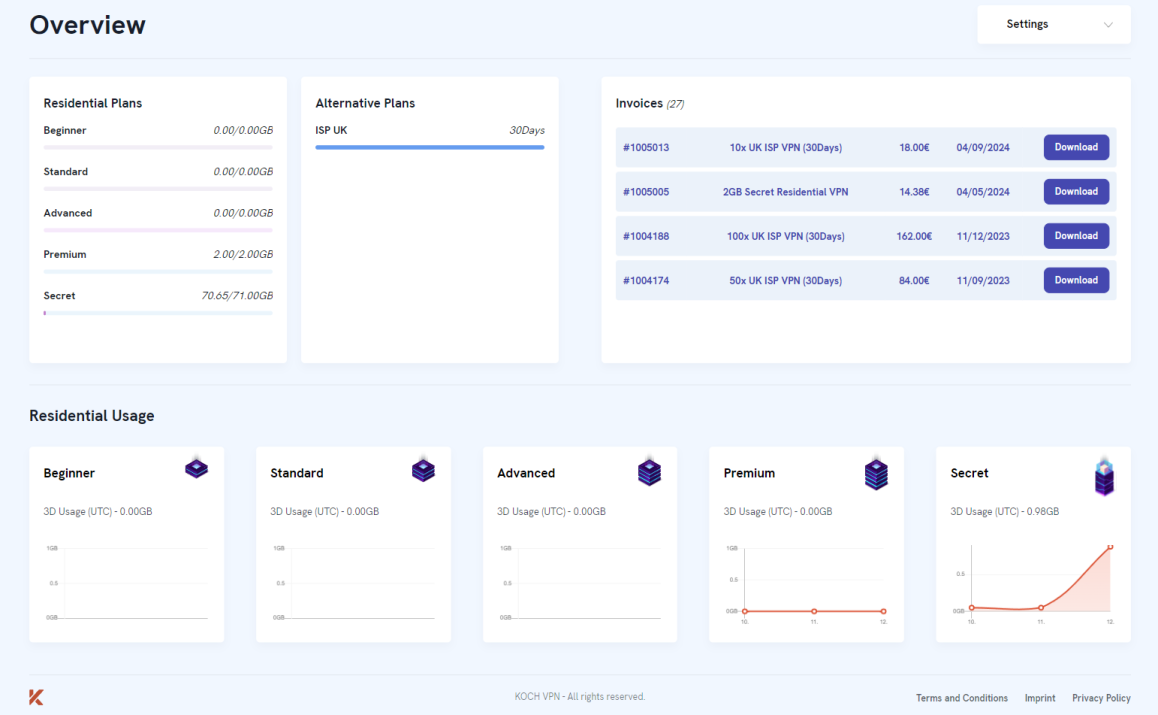Open the Settings dropdown

point(1054,24)
